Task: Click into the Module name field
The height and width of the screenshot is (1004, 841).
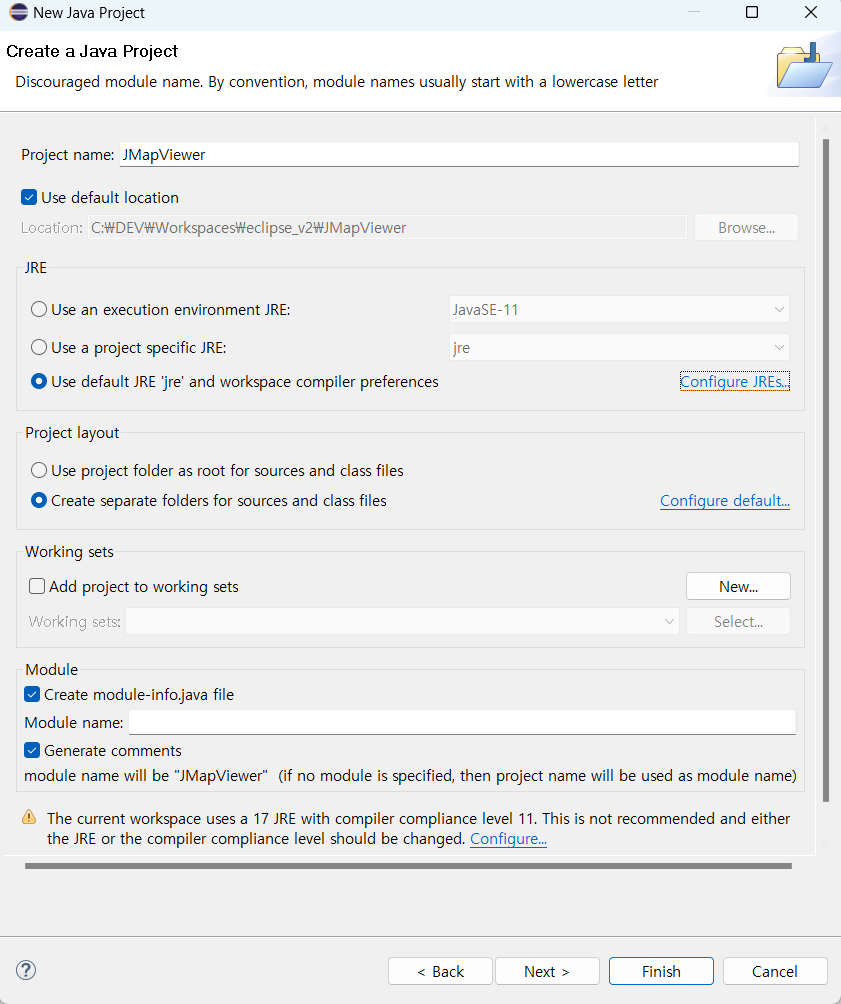Action: (462, 722)
